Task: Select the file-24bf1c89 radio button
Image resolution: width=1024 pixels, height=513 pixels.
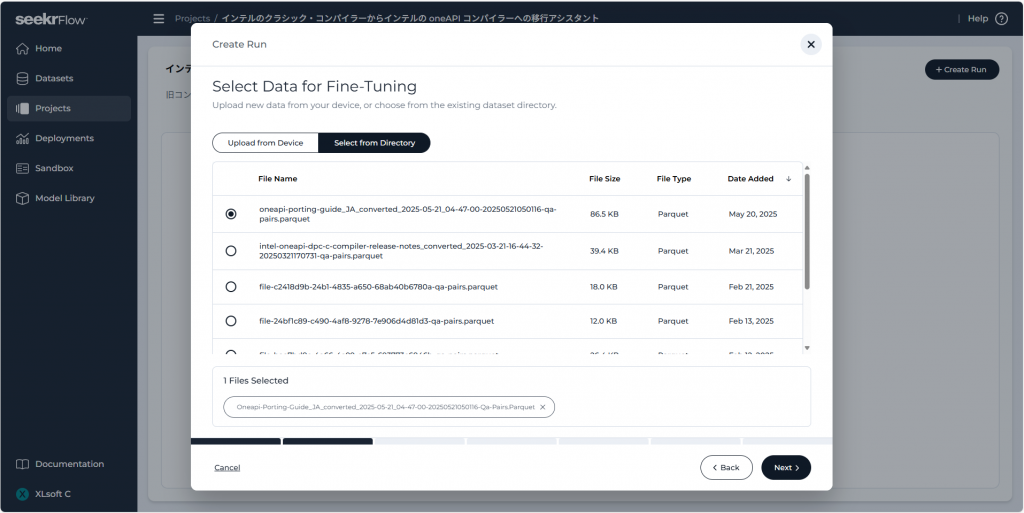Action: click(x=231, y=321)
